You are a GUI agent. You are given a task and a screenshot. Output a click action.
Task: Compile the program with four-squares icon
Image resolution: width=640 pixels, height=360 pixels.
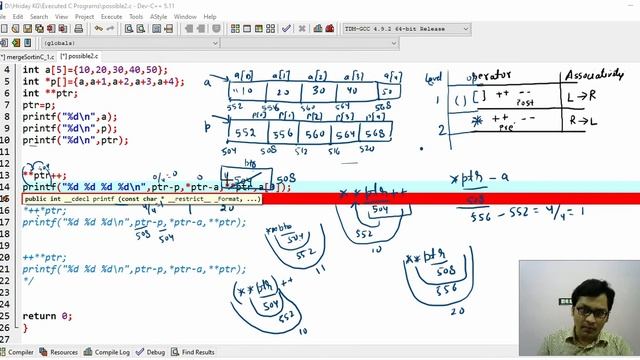pos(235,29)
